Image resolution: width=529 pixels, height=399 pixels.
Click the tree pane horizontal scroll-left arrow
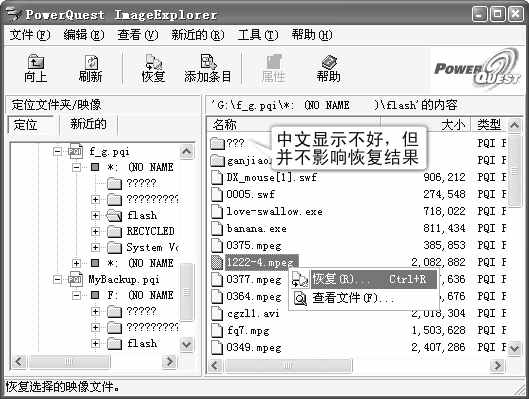click(x=19, y=362)
